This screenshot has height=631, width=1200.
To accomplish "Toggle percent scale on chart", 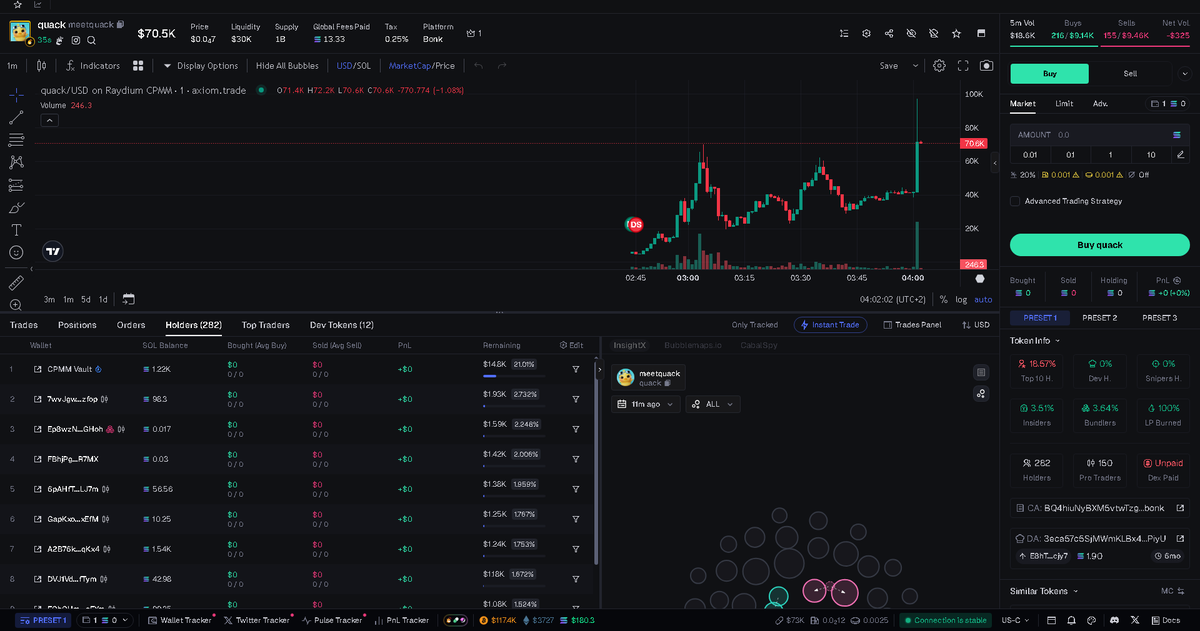I will pos(943,299).
